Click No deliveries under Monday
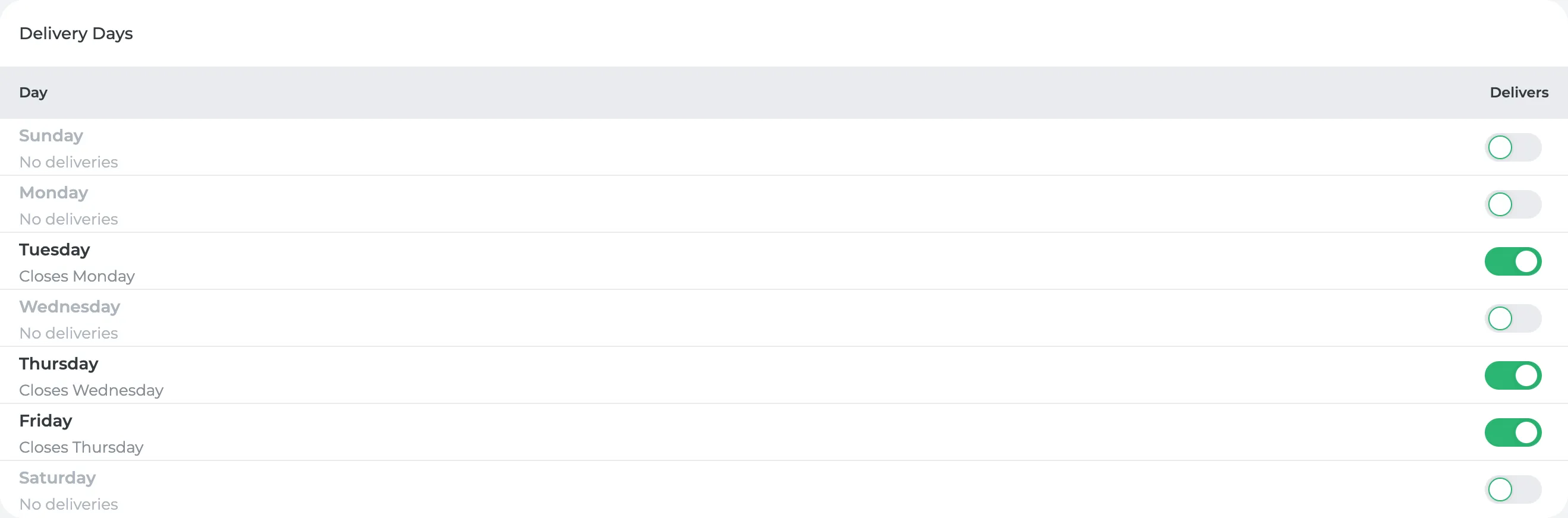 click(x=68, y=219)
